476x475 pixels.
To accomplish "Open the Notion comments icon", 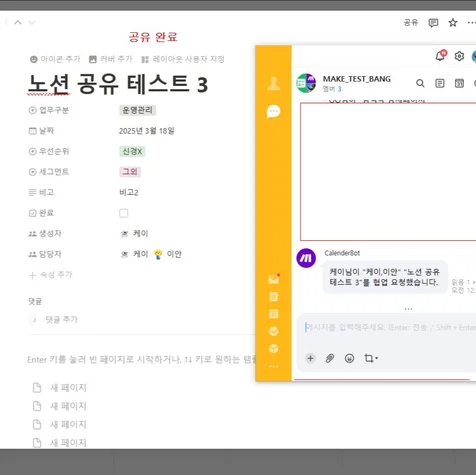I will pyautogui.click(x=433, y=23).
